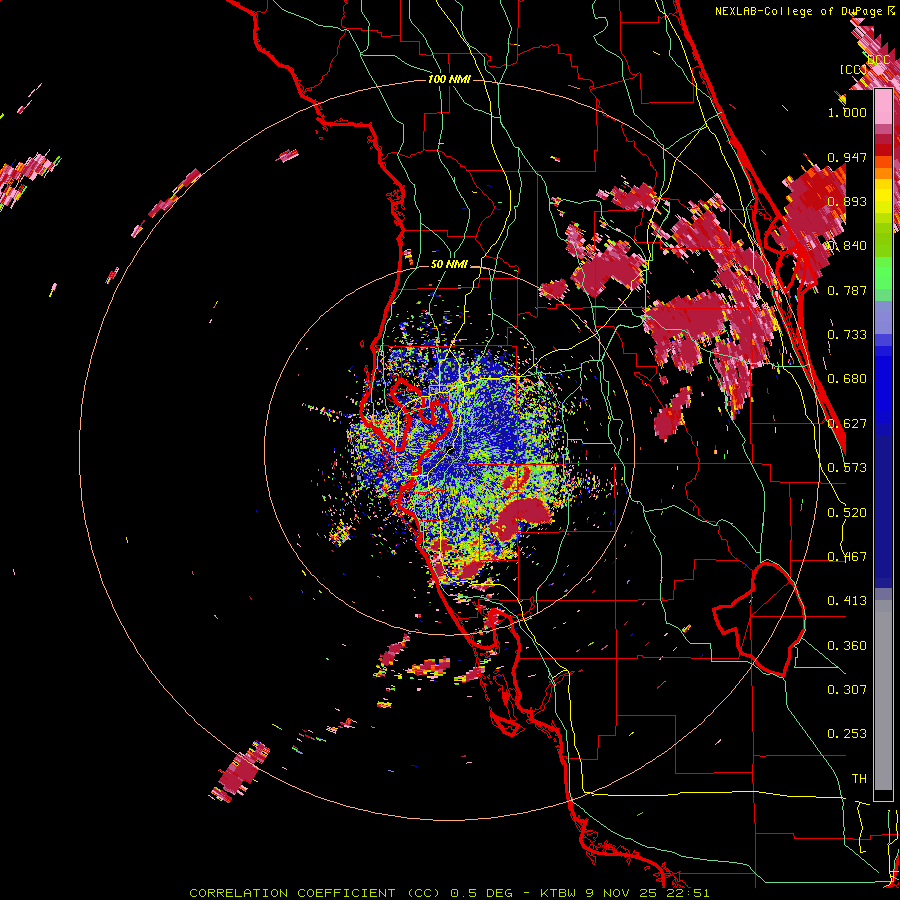Select the 0.680 scale value
Image resolution: width=900 pixels, height=900 pixels.
(847, 379)
